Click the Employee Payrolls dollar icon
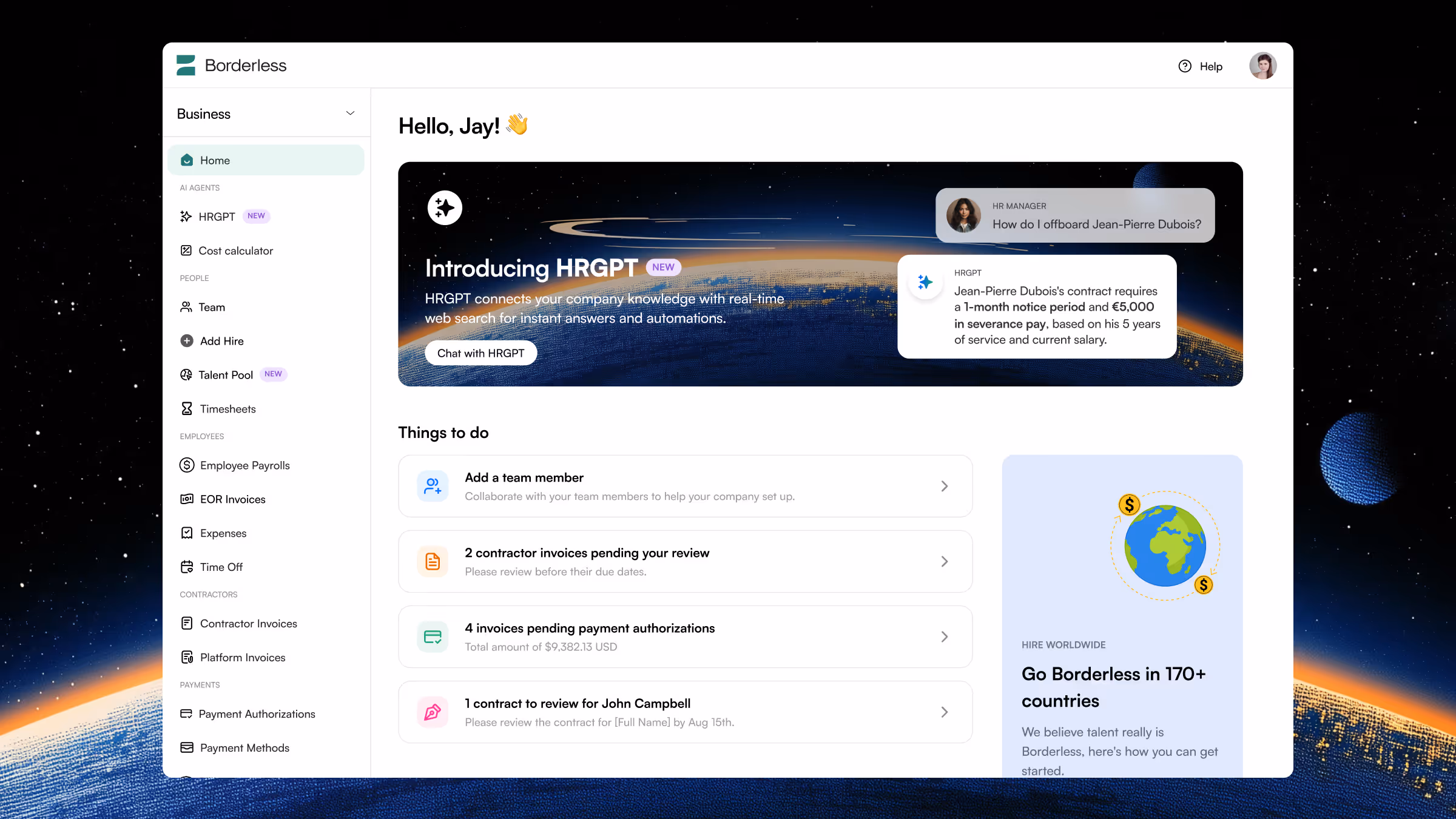The height and width of the screenshot is (819, 1456). 187,465
